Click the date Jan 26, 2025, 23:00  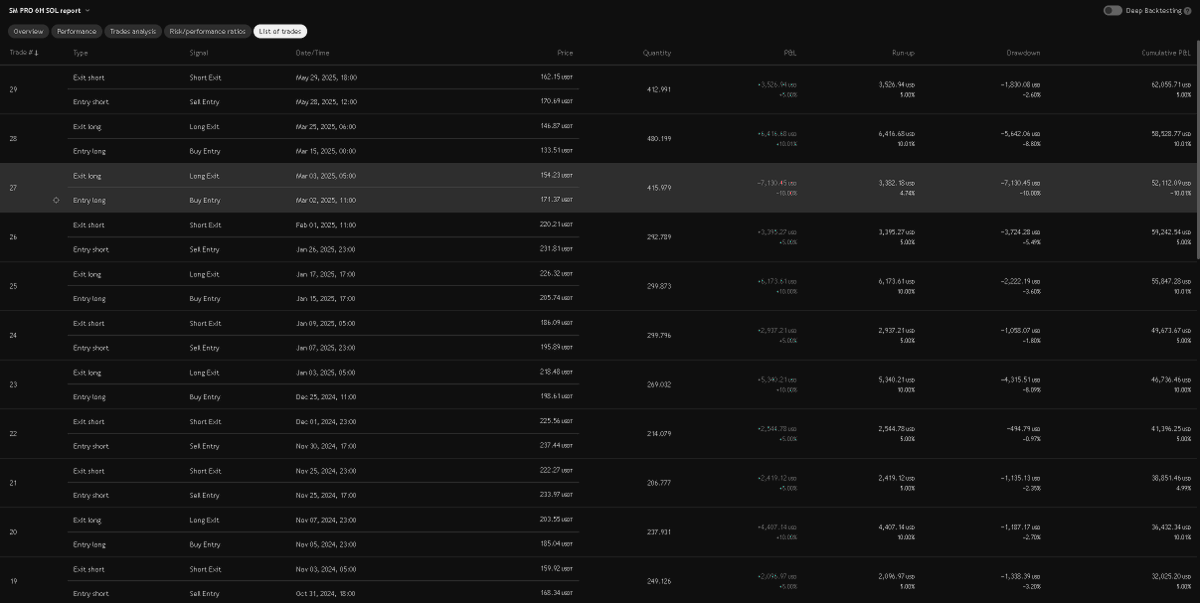click(326, 249)
